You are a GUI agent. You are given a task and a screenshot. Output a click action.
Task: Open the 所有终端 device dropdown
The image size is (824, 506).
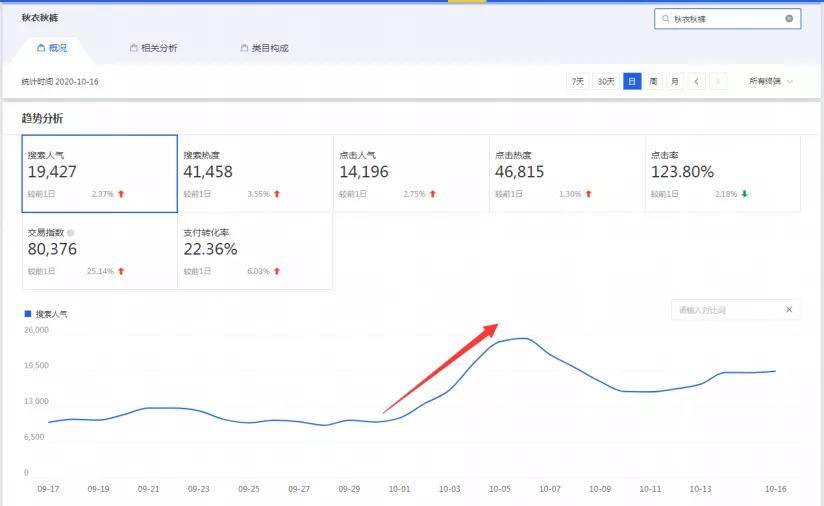tap(771, 81)
